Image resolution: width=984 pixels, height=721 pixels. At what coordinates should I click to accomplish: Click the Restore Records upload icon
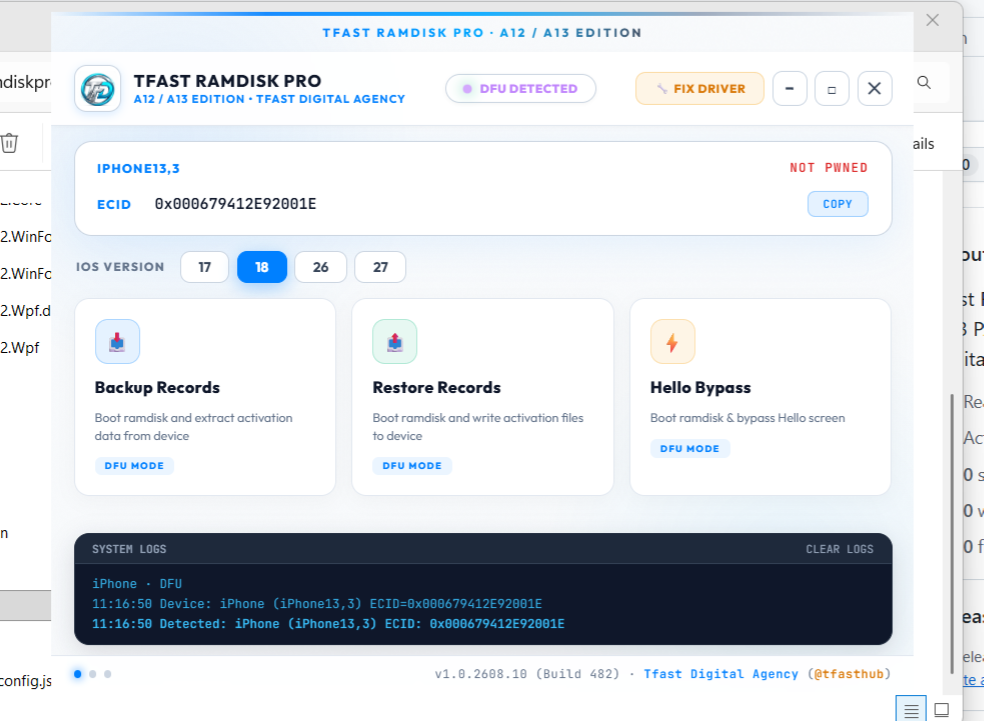point(395,341)
